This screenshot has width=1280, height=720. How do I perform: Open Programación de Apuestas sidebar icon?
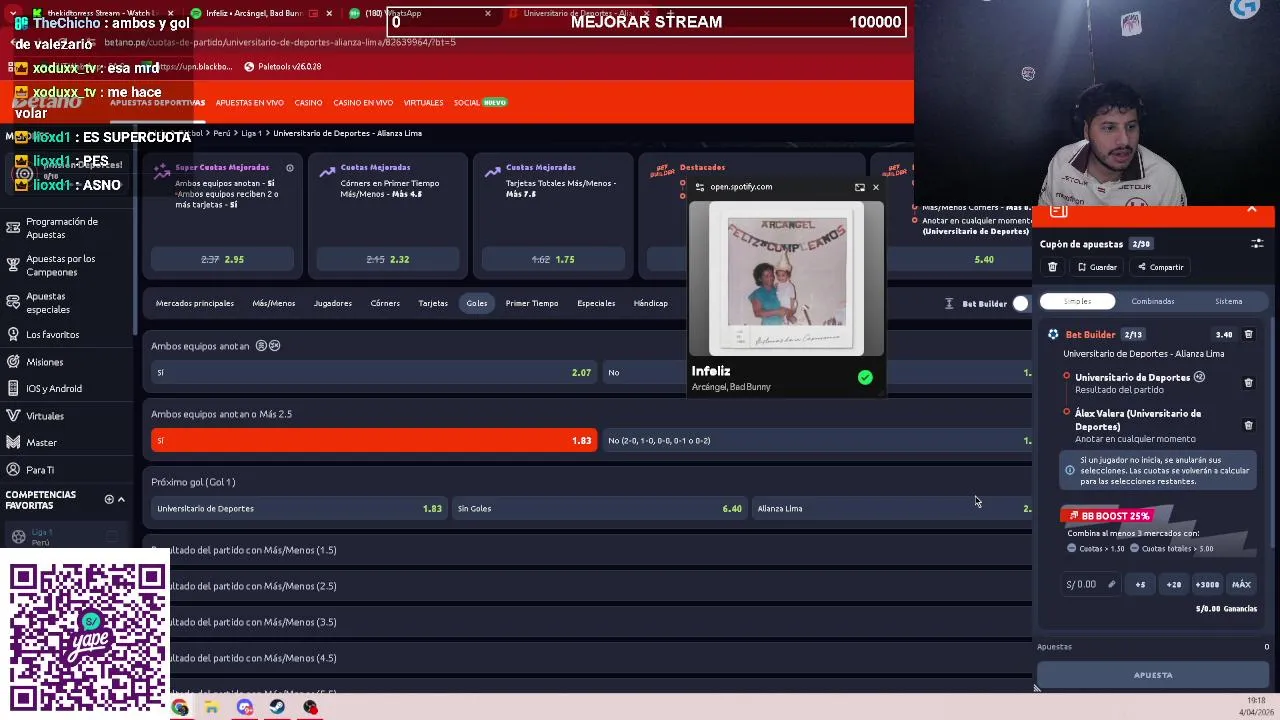pos(12,228)
